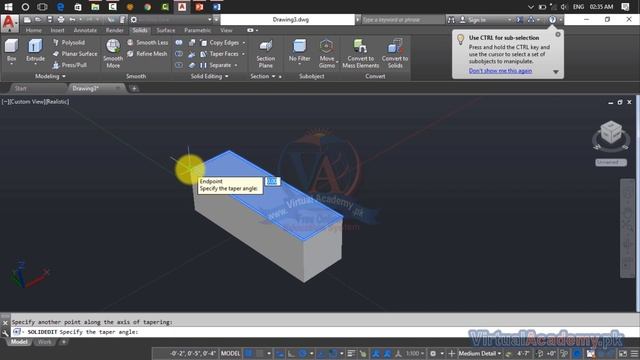Run the Separate solids command

tap(216, 65)
